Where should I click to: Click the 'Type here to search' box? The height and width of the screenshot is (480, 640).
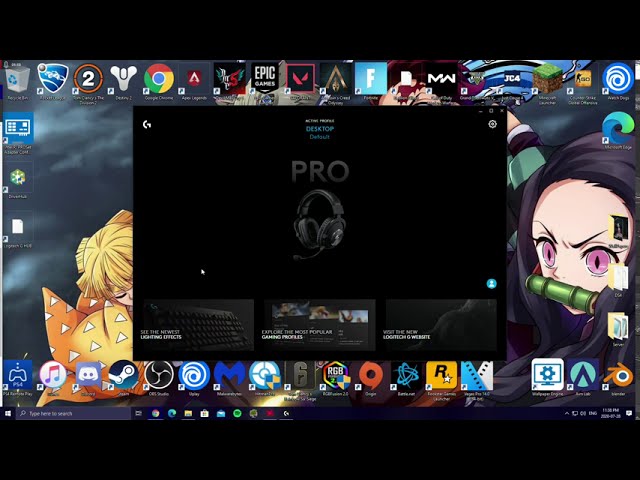click(73, 413)
